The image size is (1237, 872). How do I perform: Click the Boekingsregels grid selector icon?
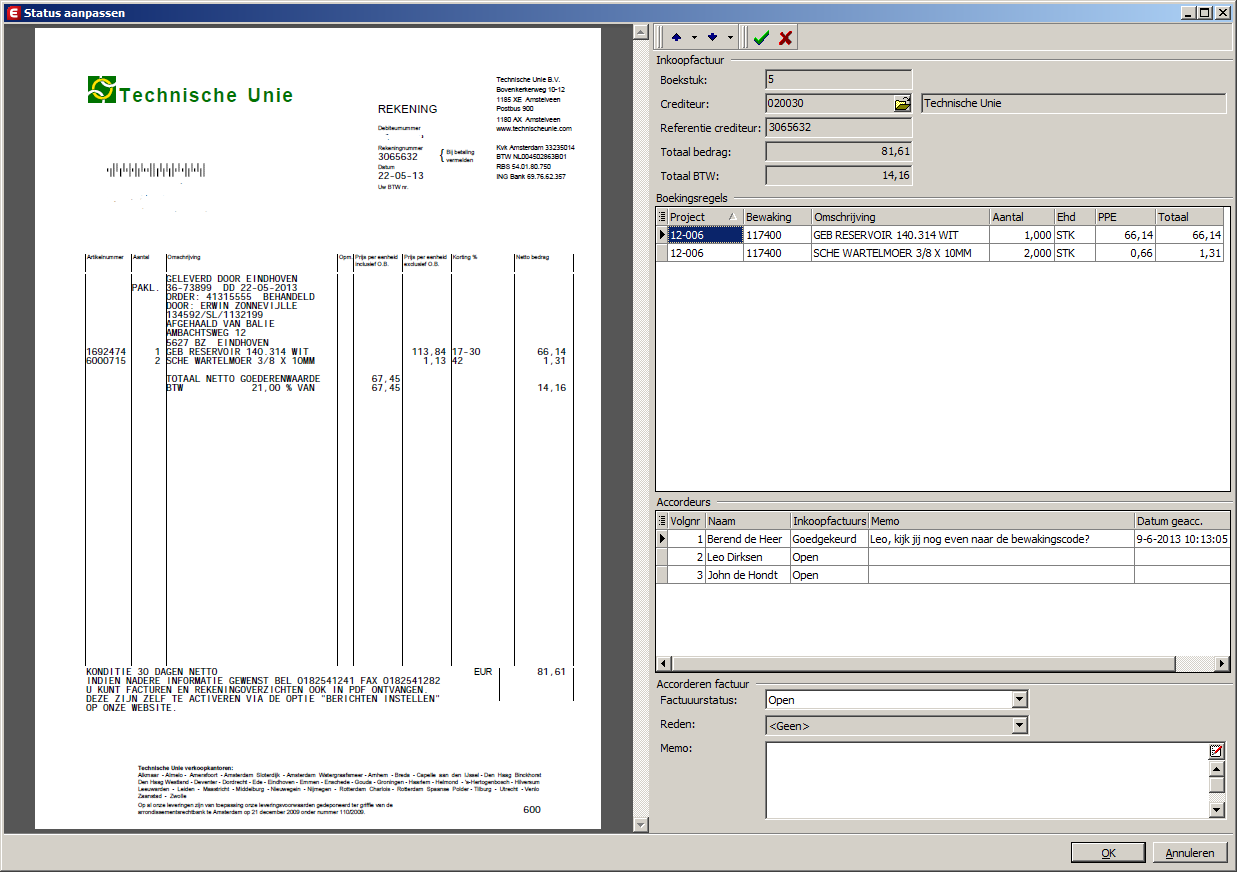[x=661, y=217]
